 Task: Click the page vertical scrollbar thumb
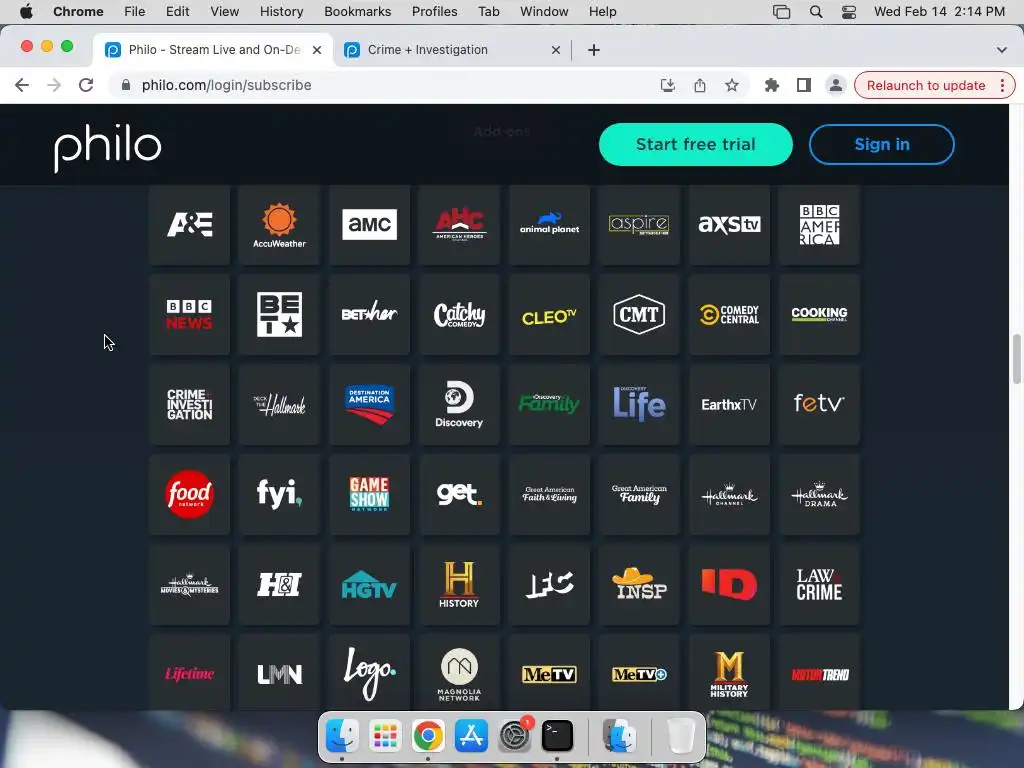point(1016,359)
